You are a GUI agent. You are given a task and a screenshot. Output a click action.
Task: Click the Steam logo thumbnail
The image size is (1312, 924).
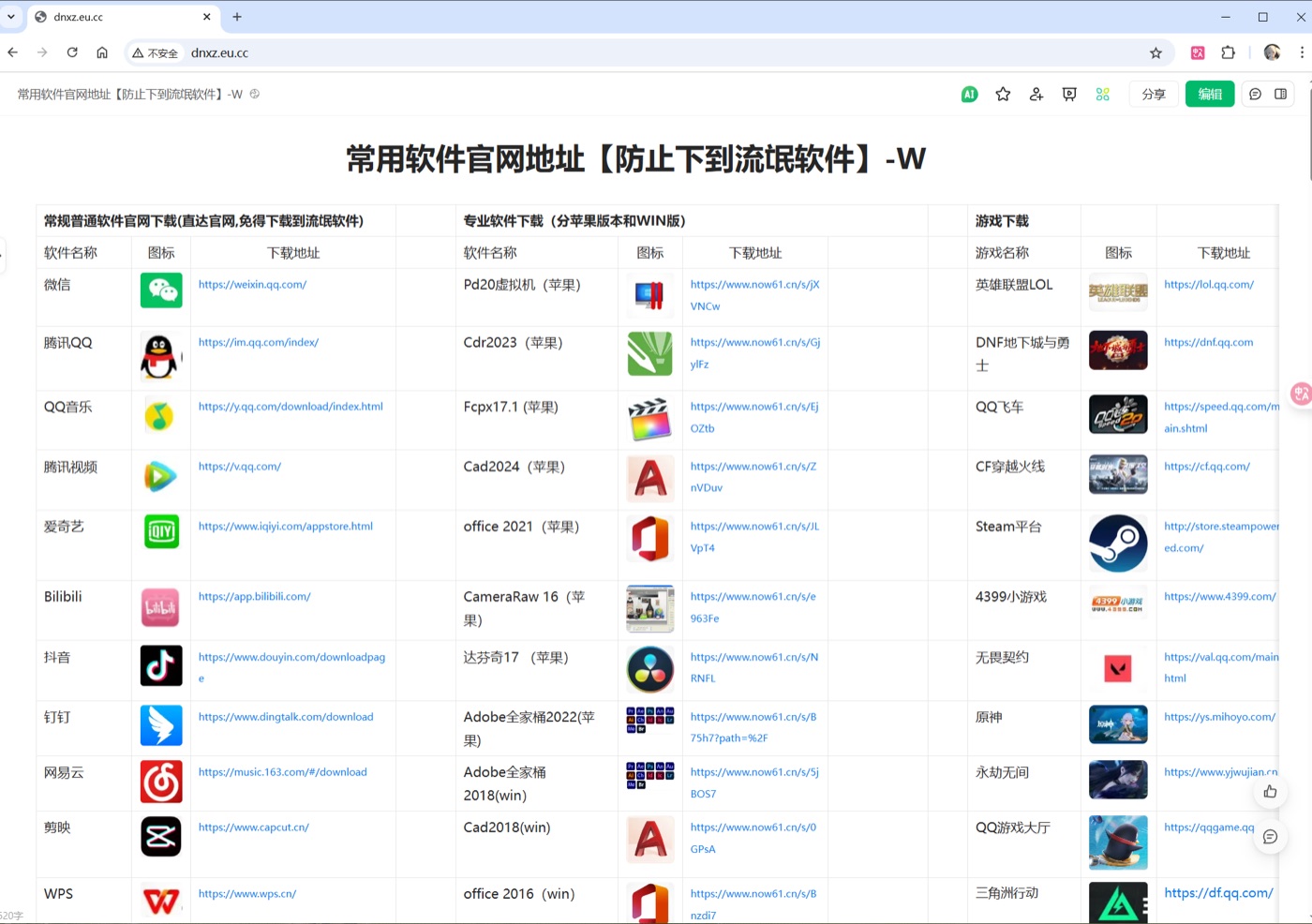1118,544
